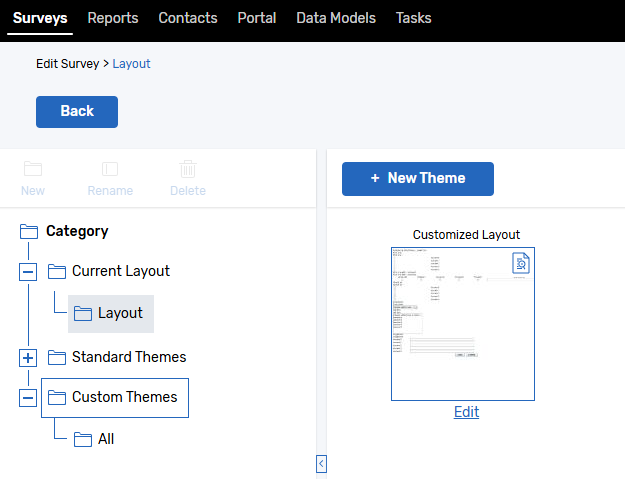This screenshot has width=625, height=479.
Task: Click the Edit link under Customized Layout
Action: pyautogui.click(x=466, y=412)
